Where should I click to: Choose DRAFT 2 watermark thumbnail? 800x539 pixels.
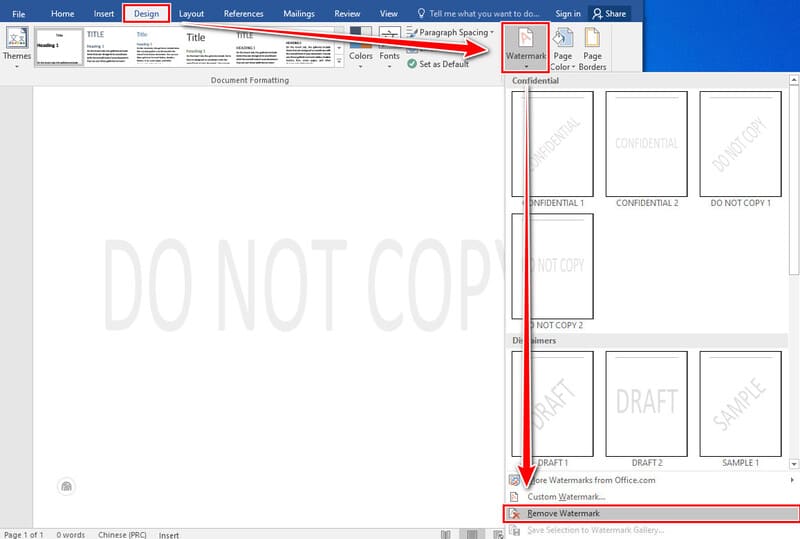[646, 404]
